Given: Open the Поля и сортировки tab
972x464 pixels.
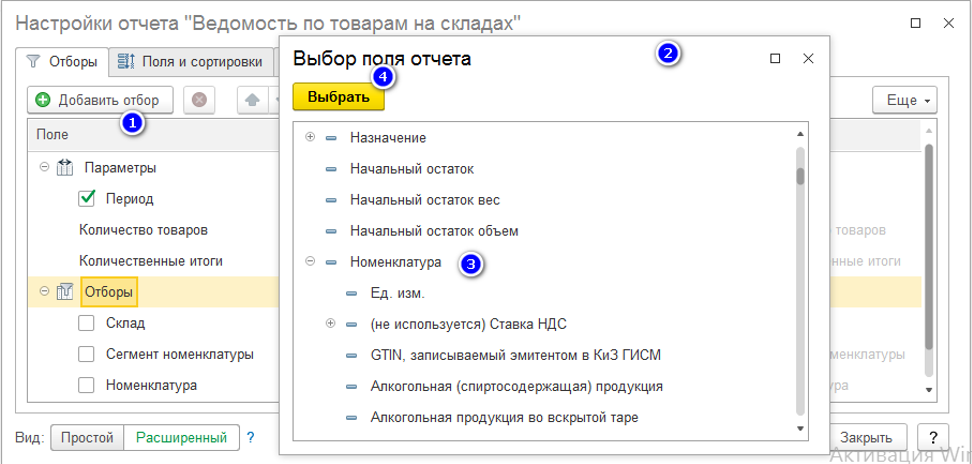Looking at the screenshot, I should click(x=191, y=61).
